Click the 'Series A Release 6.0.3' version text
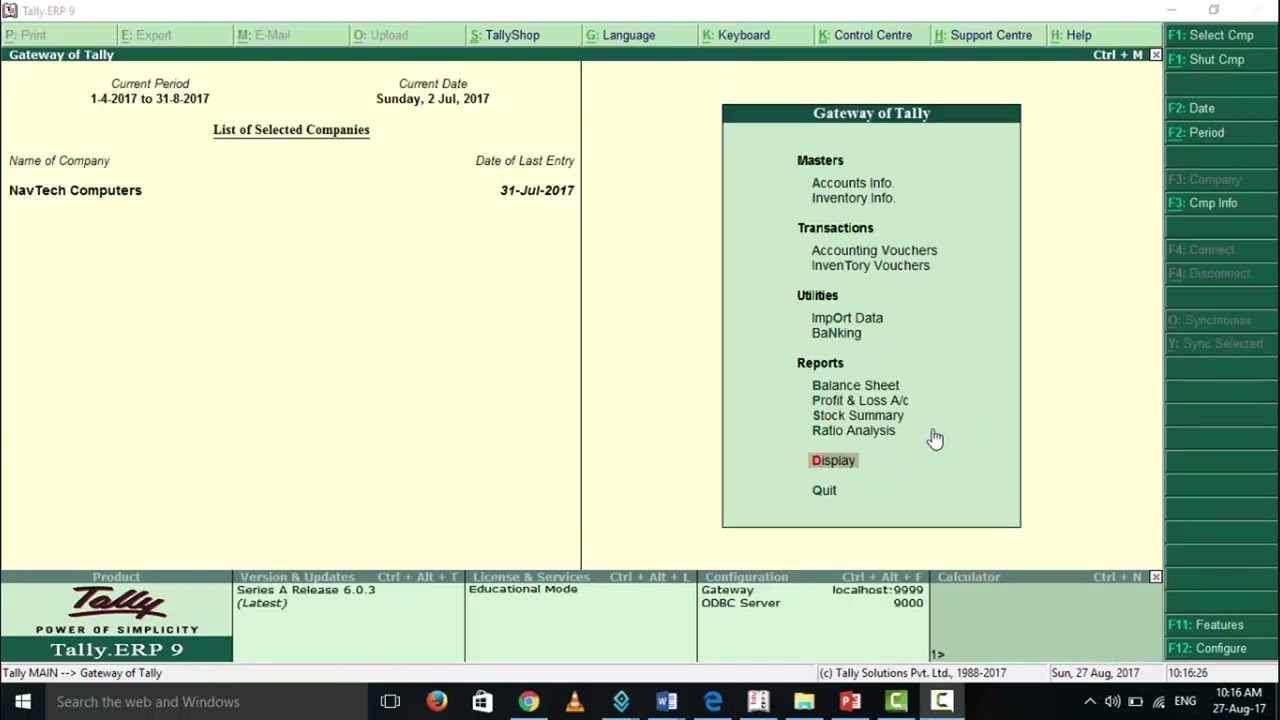This screenshot has height=720, width=1280. tap(306, 590)
